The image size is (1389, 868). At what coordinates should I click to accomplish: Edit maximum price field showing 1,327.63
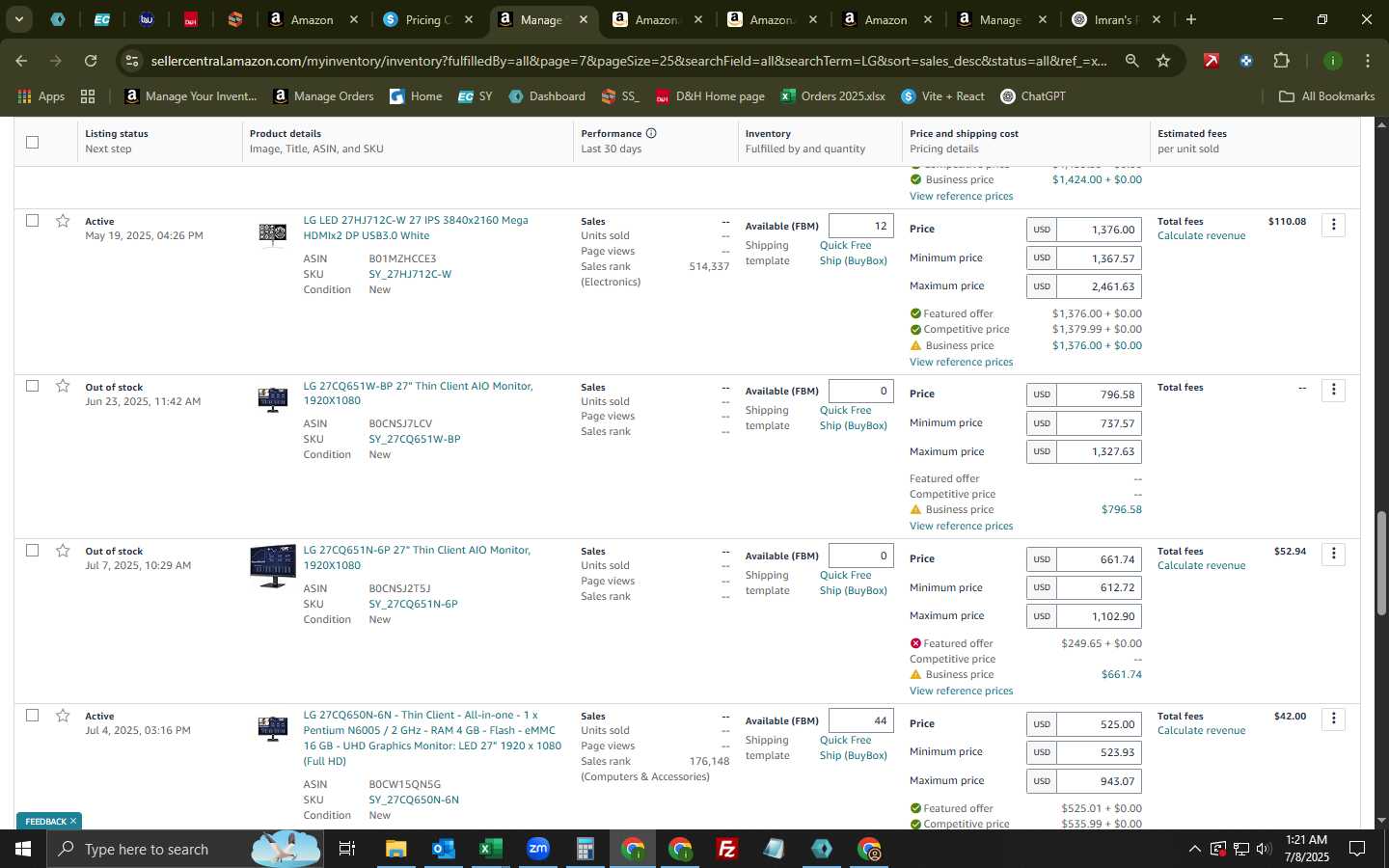[1100, 451]
